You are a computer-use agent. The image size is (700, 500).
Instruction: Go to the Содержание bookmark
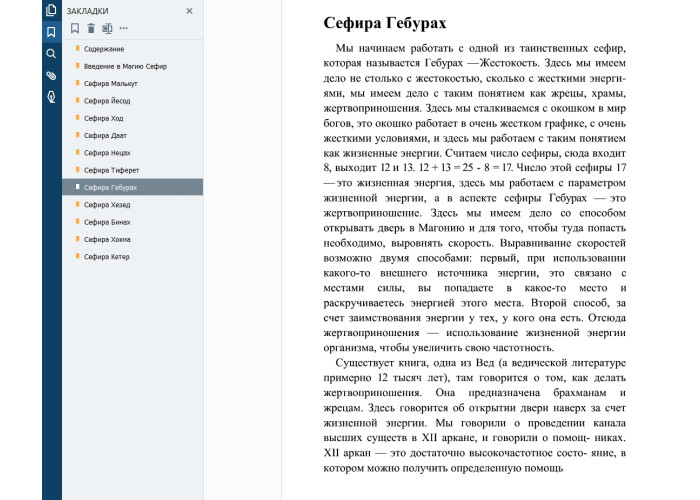[x=104, y=48]
